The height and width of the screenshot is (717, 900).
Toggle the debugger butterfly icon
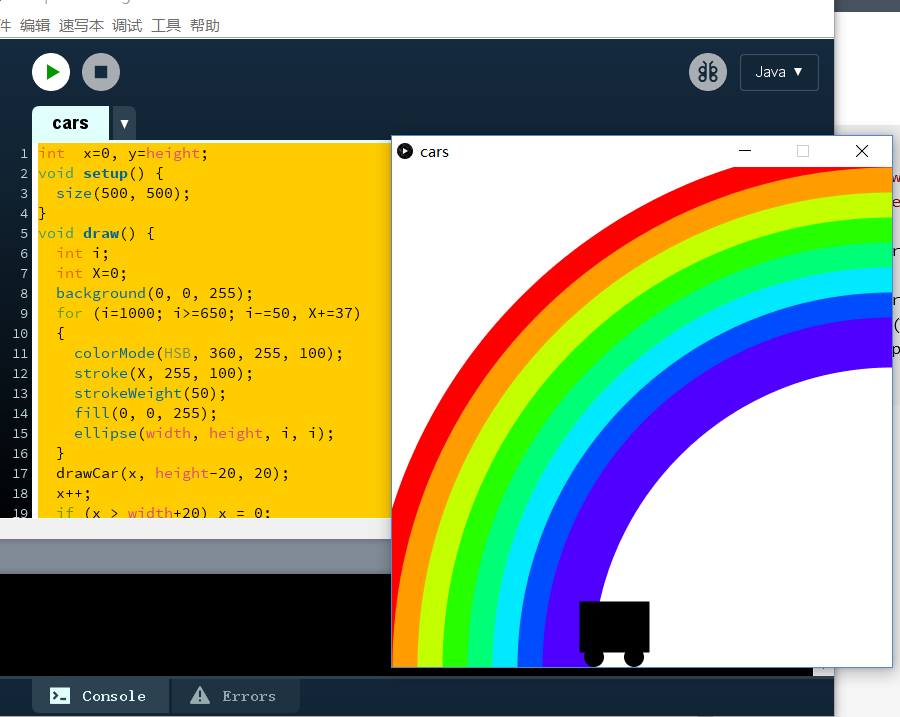coord(708,72)
